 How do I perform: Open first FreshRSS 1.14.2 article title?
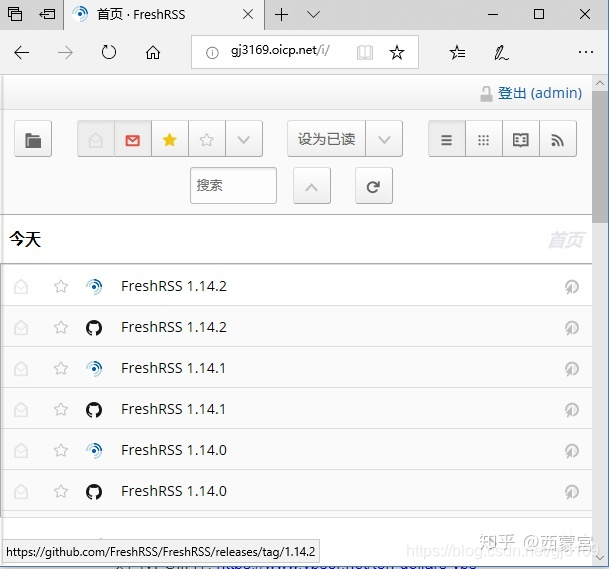pos(174,286)
